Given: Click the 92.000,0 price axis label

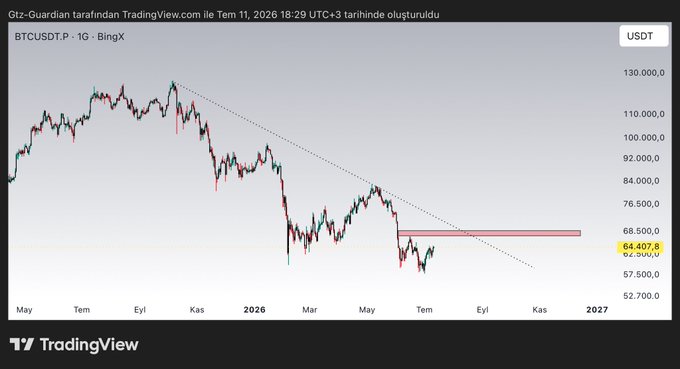Looking at the screenshot, I should [641, 158].
